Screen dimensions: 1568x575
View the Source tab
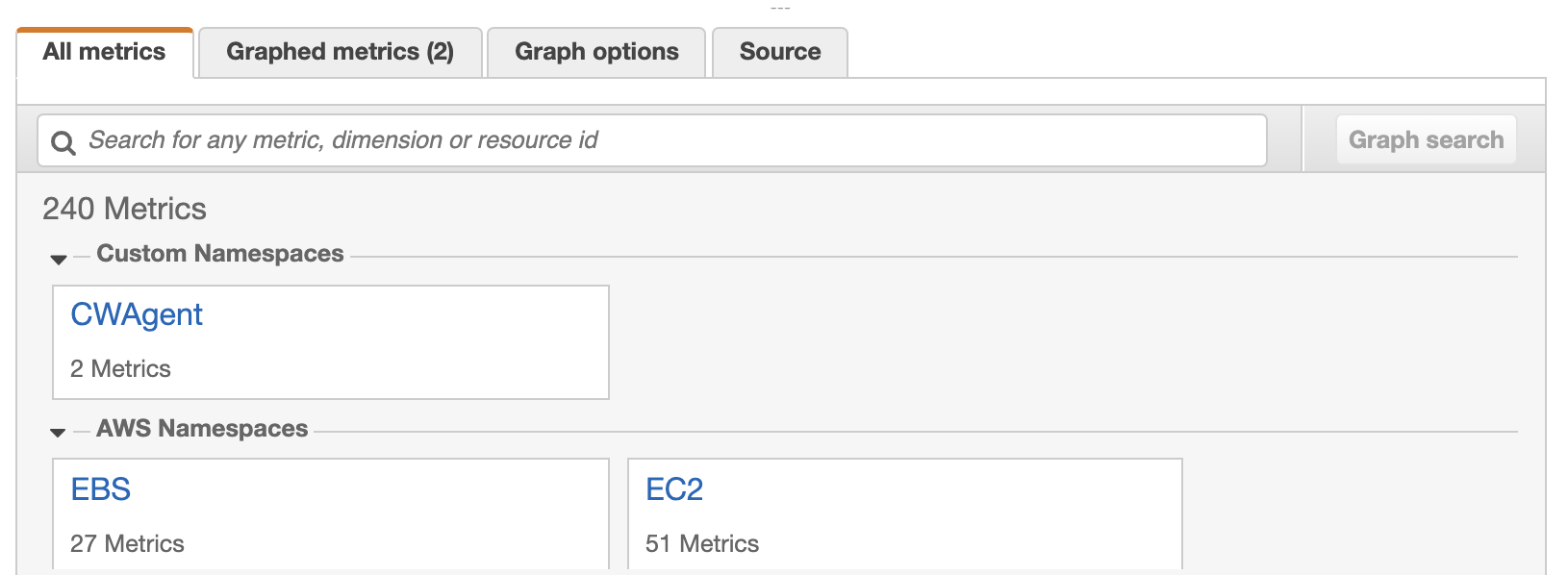tap(779, 52)
